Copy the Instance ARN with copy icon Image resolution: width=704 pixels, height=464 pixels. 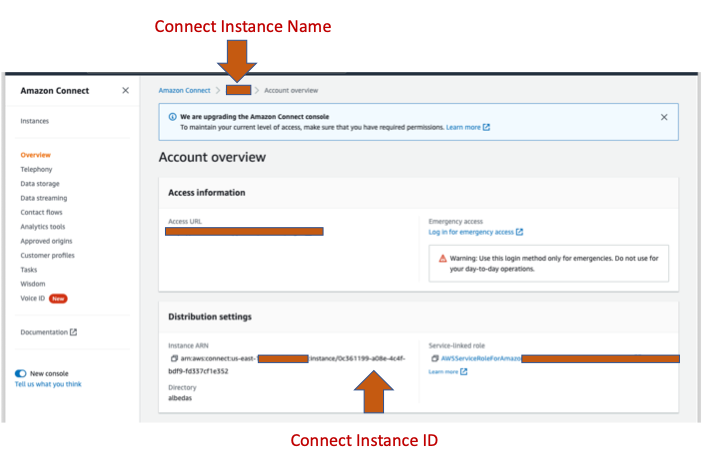pos(174,358)
